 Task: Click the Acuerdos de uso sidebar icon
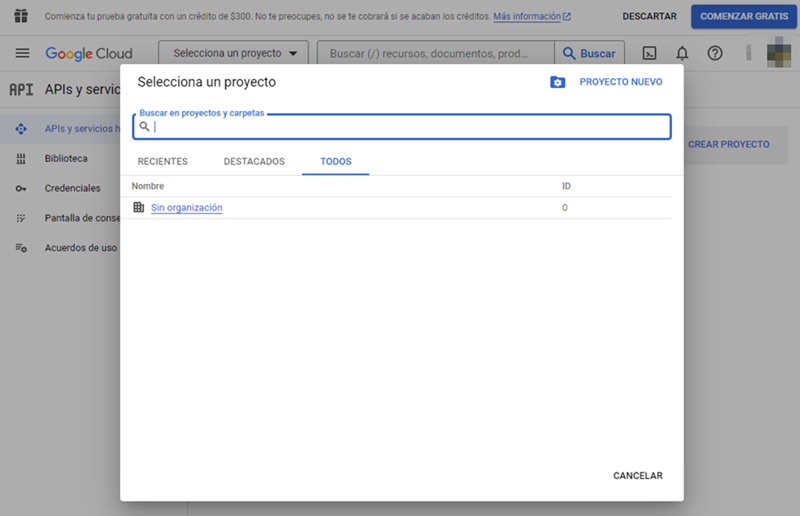[21, 248]
